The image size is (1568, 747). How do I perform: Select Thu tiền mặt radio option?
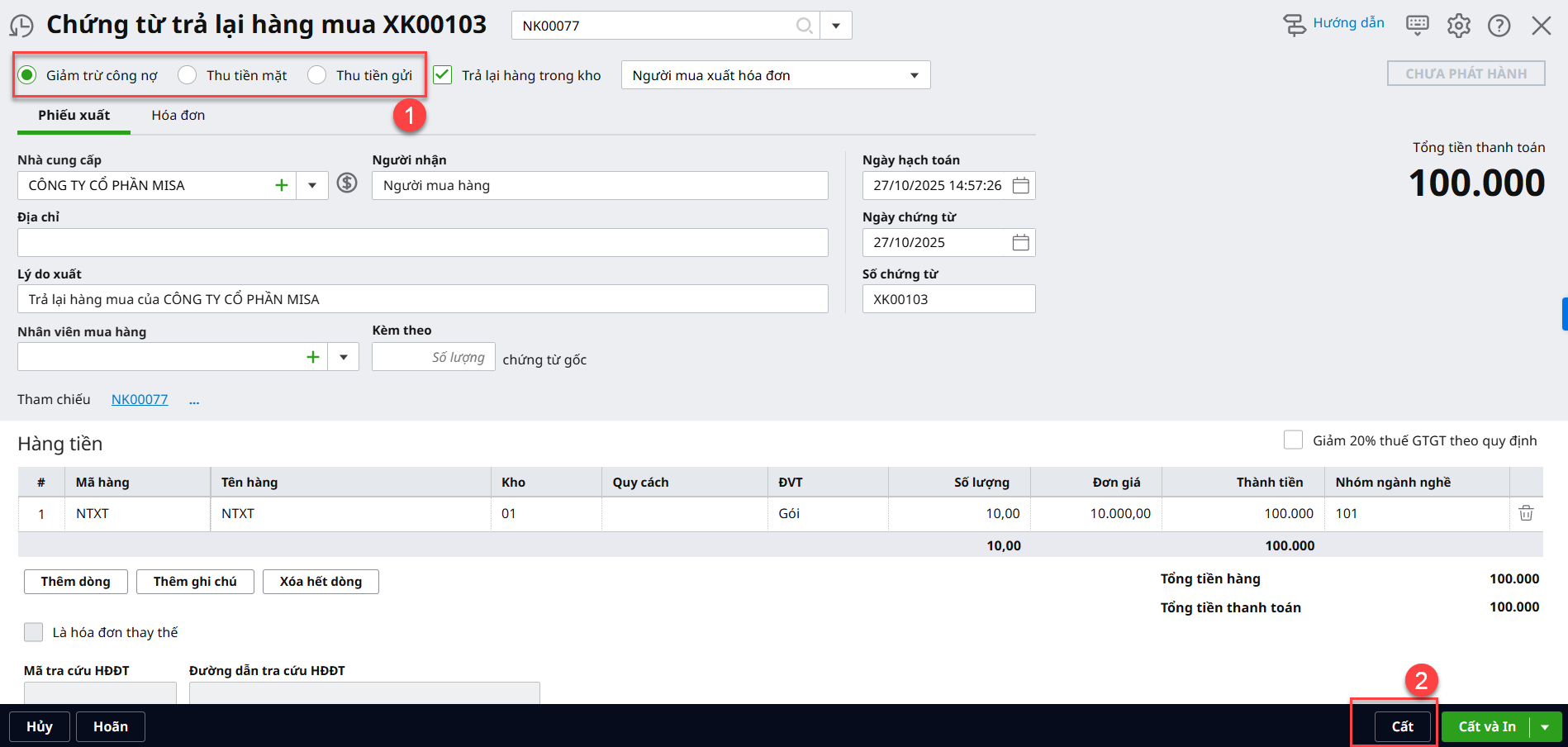pyautogui.click(x=188, y=75)
